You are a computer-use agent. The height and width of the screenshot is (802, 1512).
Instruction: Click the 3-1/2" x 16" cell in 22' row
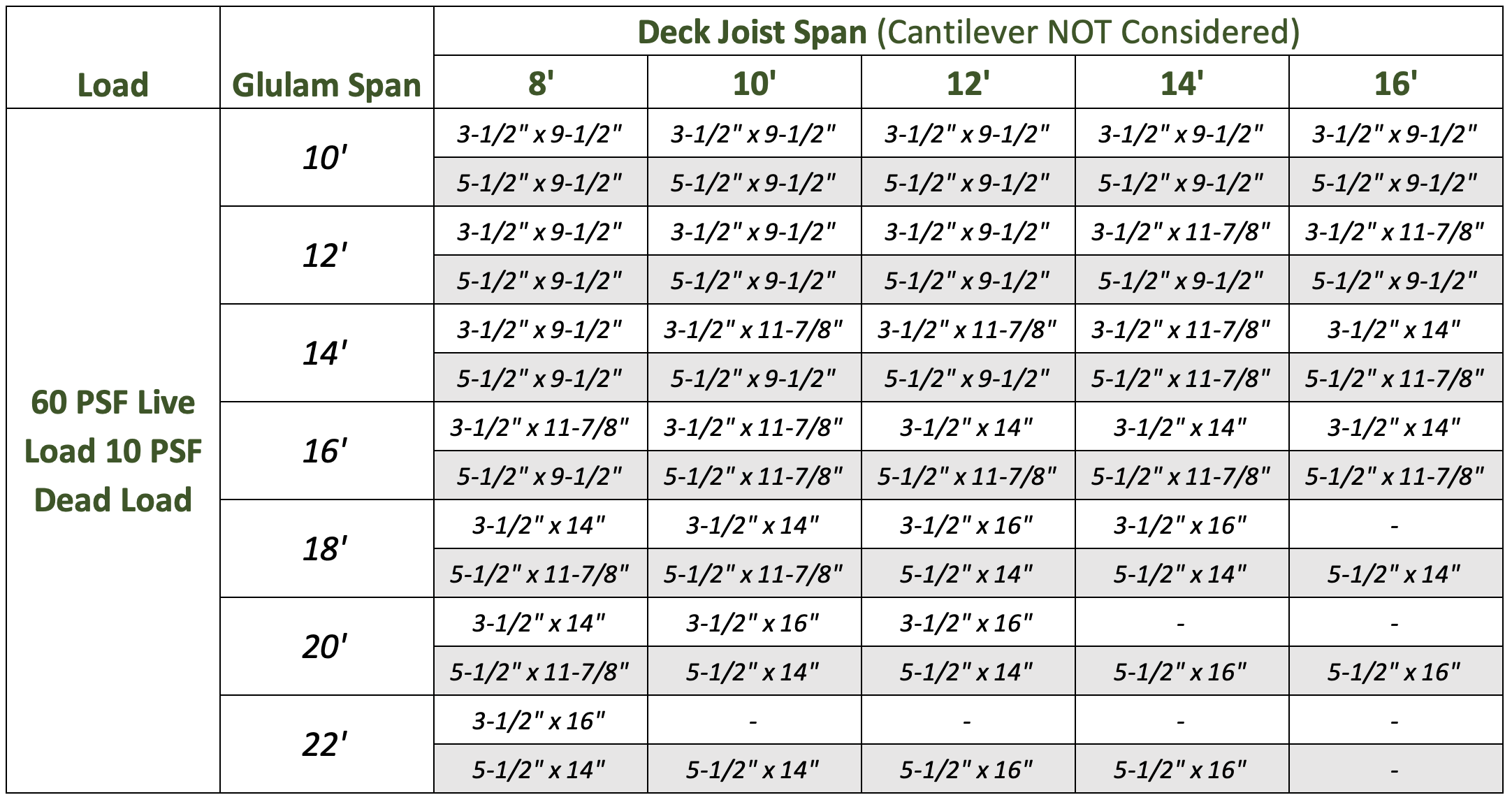(x=539, y=720)
